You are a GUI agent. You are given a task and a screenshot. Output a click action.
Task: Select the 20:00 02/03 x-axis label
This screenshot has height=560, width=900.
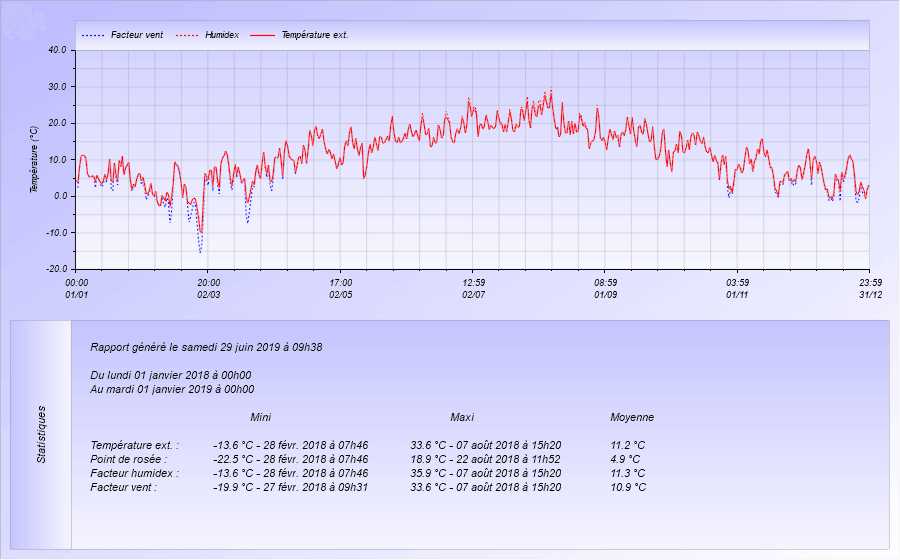pyautogui.click(x=208, y=288)
